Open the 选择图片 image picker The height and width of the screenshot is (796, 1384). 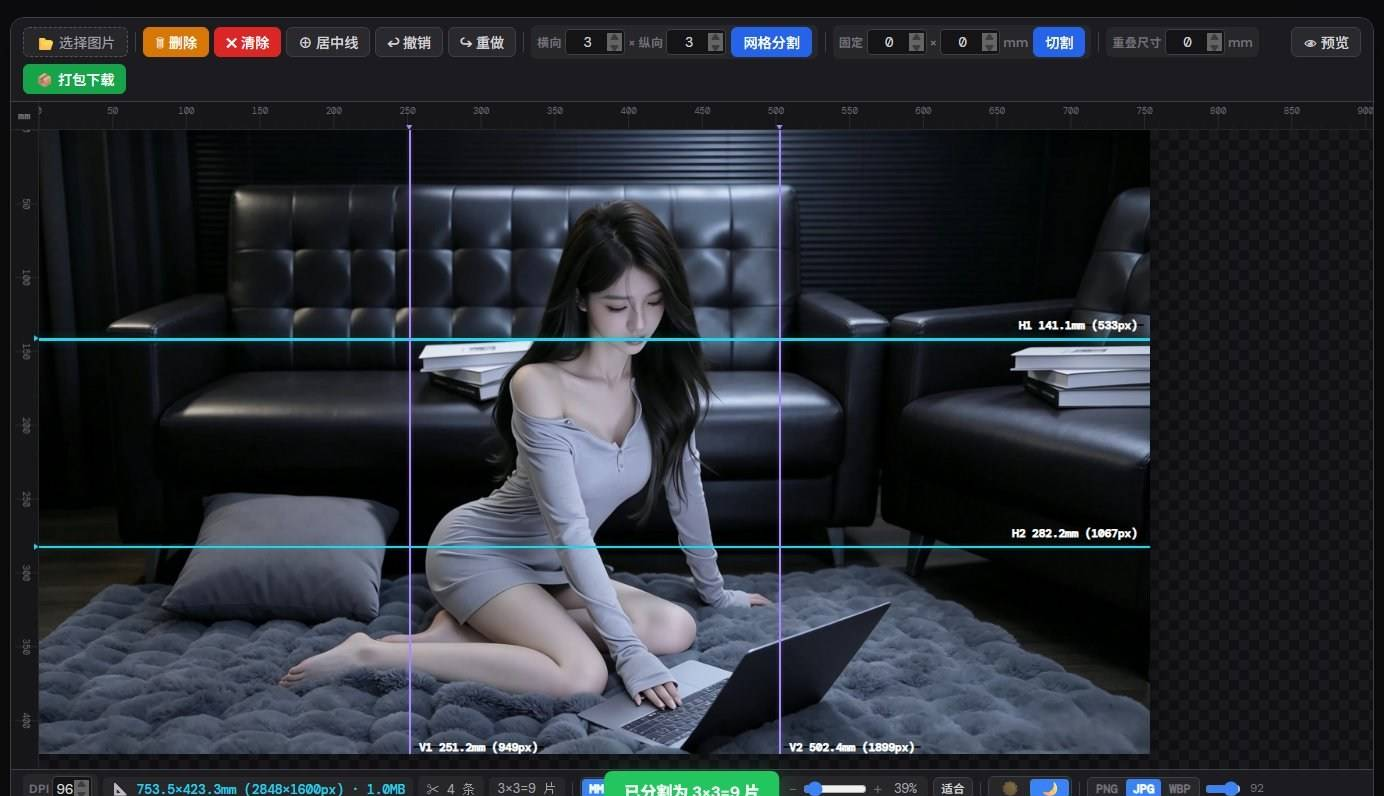[75, 43]
